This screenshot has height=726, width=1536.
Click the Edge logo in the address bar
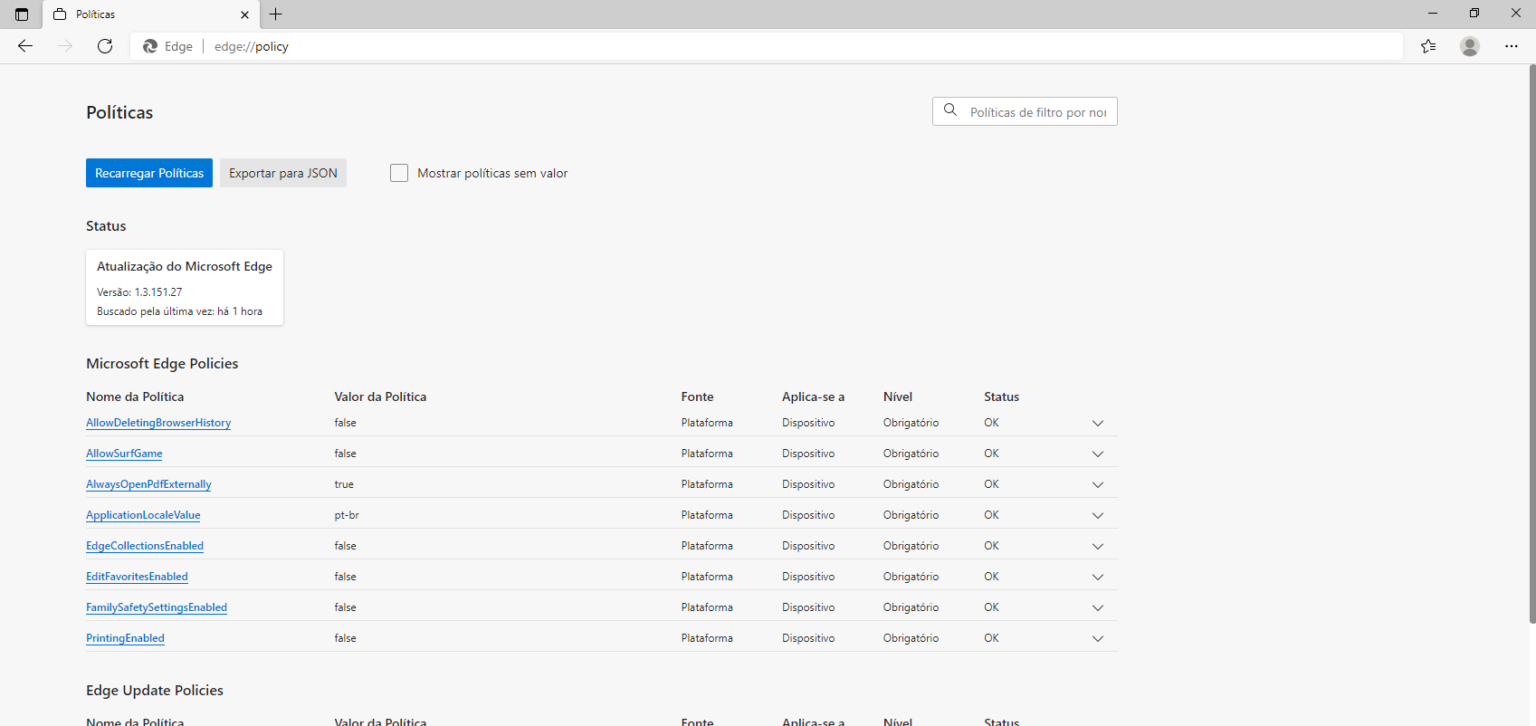(x=152, y=46)
